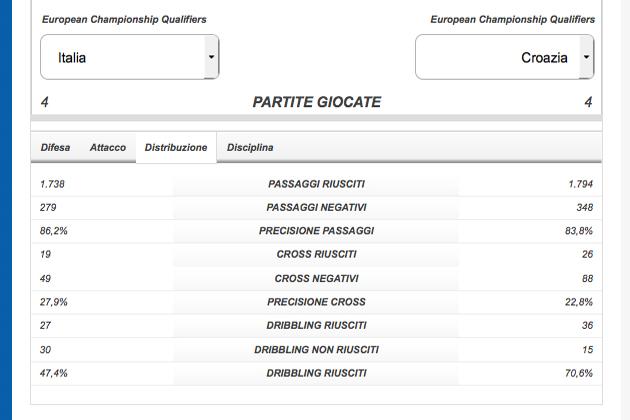Select the Distribuzione tab
Screen dimensions: 630x420
176,147
